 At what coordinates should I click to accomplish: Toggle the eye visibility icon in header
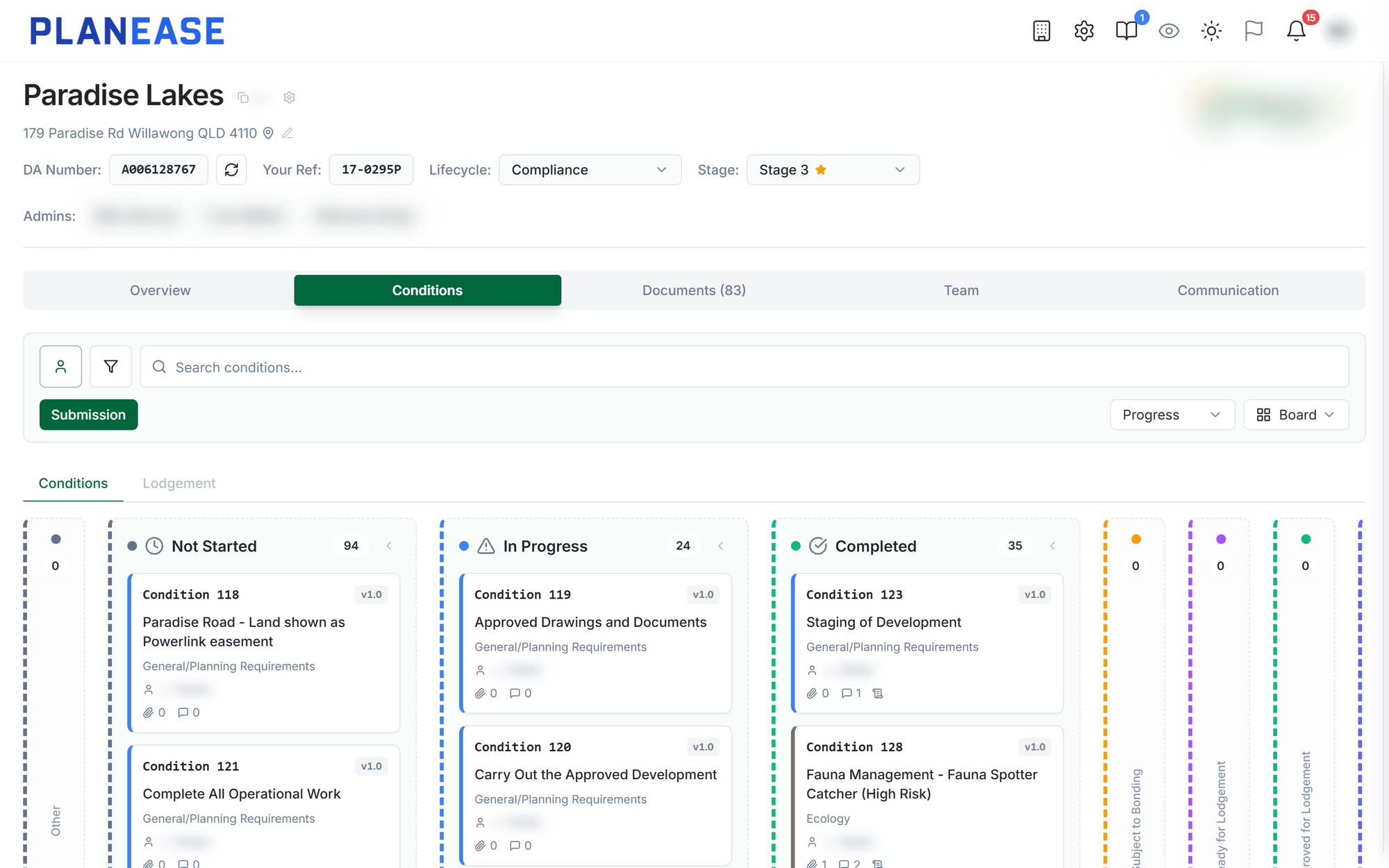1169,31
